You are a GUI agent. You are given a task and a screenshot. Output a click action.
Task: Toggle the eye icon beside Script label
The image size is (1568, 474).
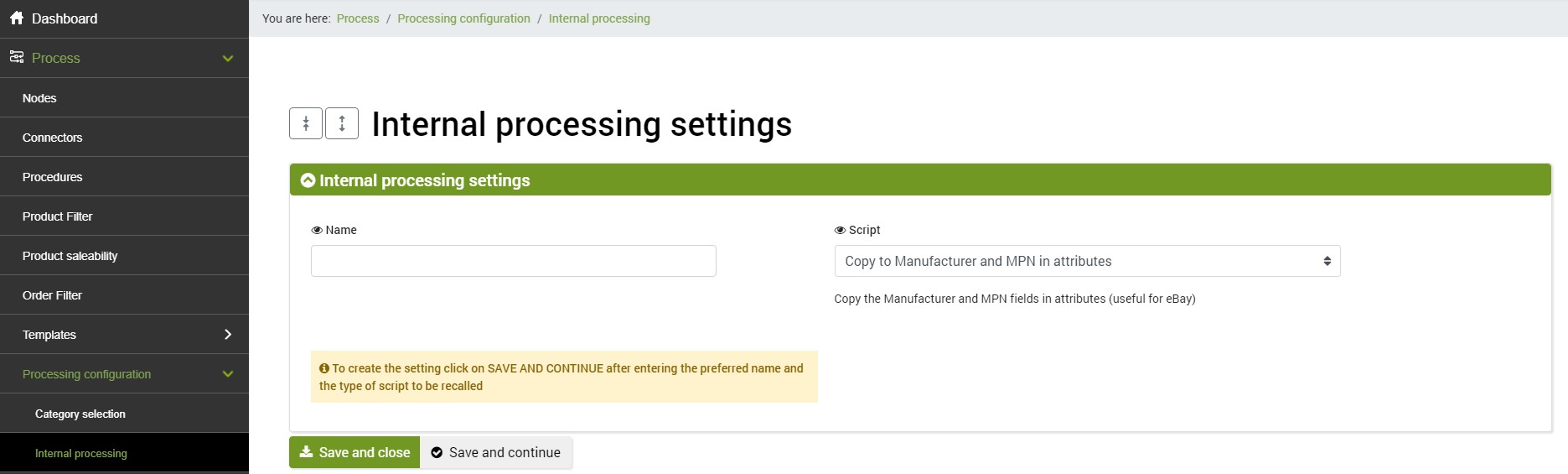[x=840, y=231]
